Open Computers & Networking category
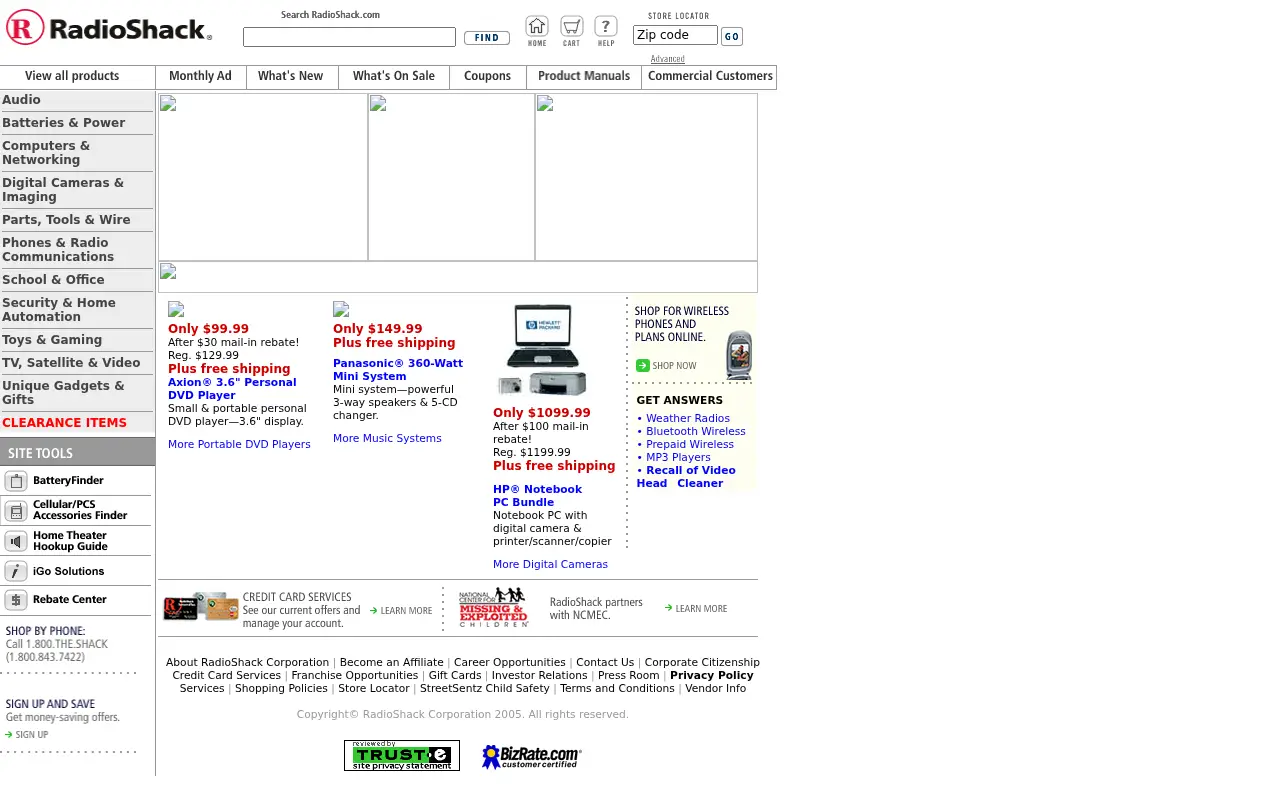This screenshot has height=800, width=1280. 46,153
